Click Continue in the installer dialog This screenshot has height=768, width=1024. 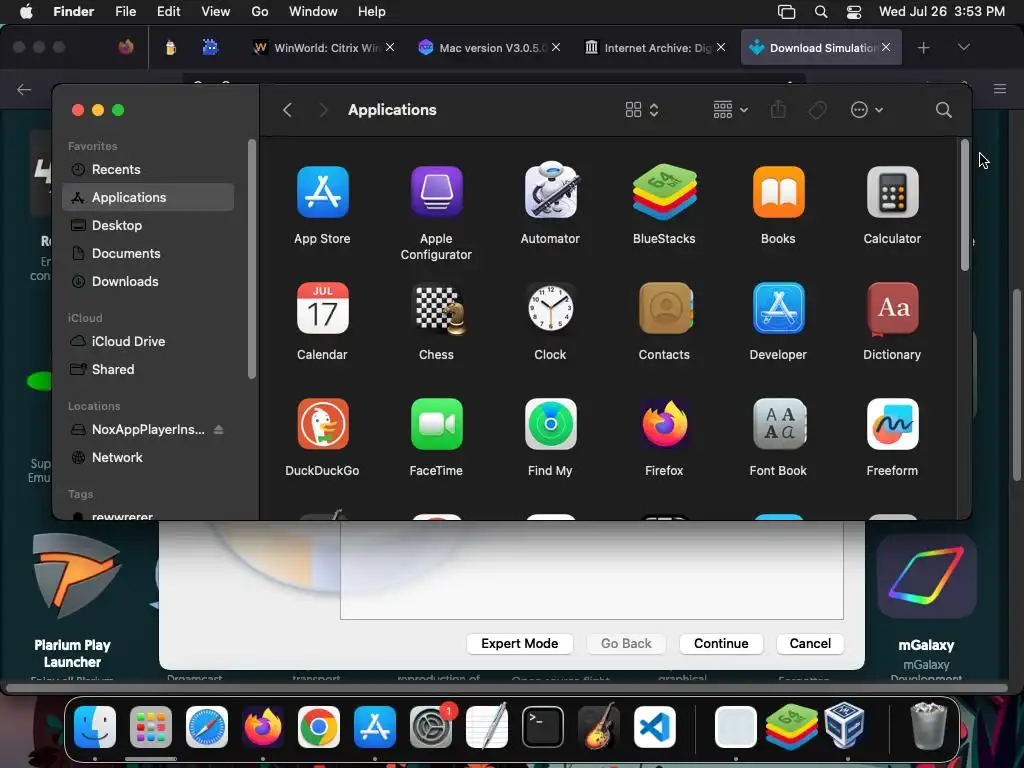721,643
